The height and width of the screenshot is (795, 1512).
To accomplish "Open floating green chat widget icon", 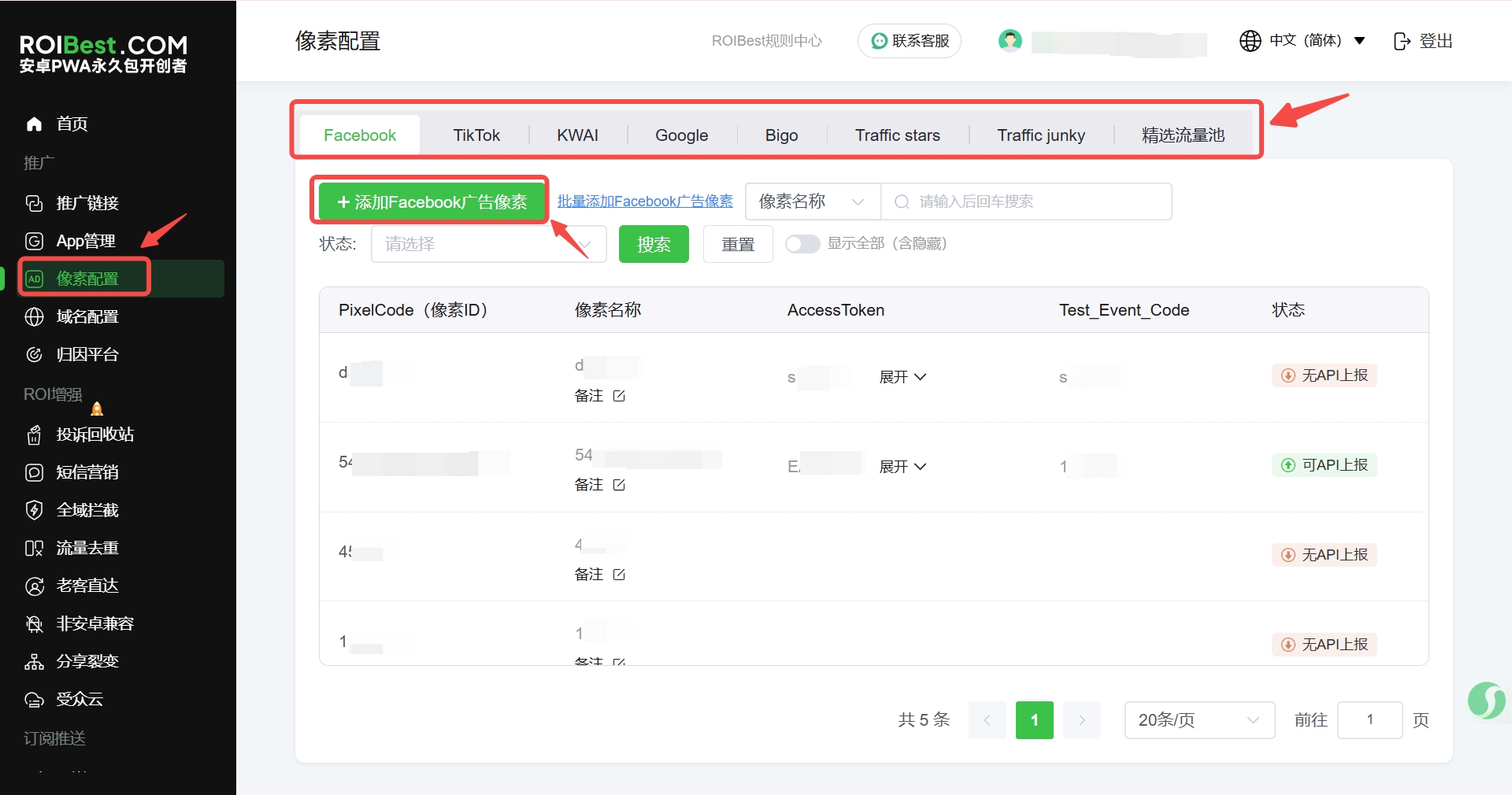I will point(1486,700).
